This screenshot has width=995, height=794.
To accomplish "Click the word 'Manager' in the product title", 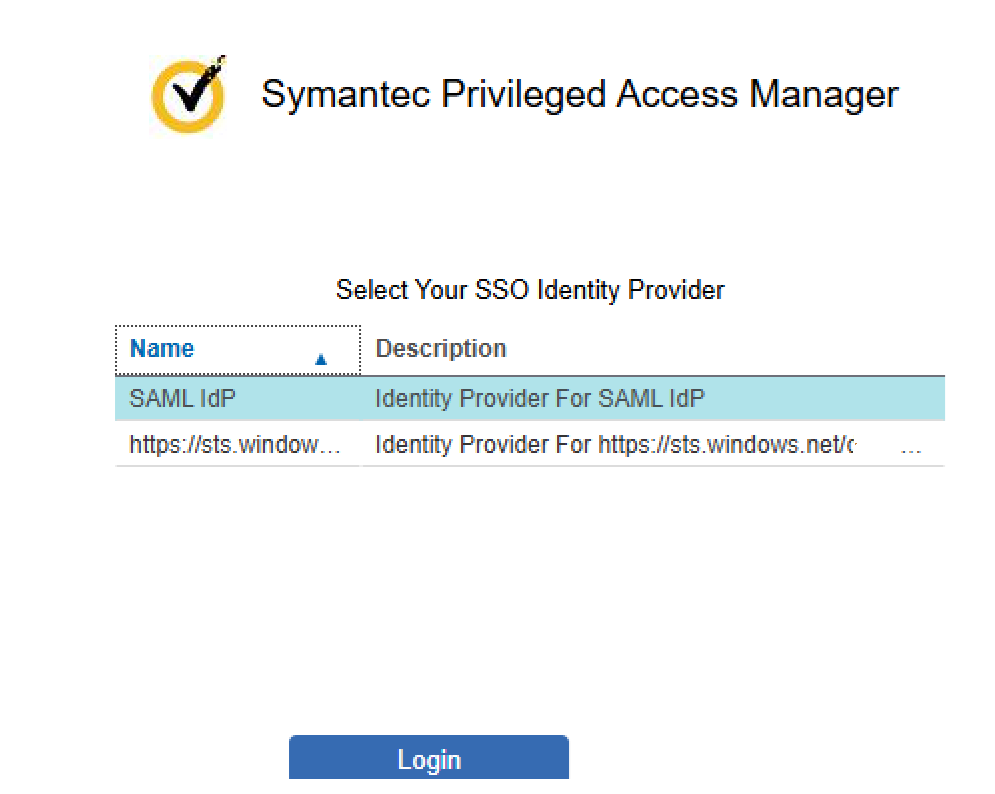I will pos(824,95).
